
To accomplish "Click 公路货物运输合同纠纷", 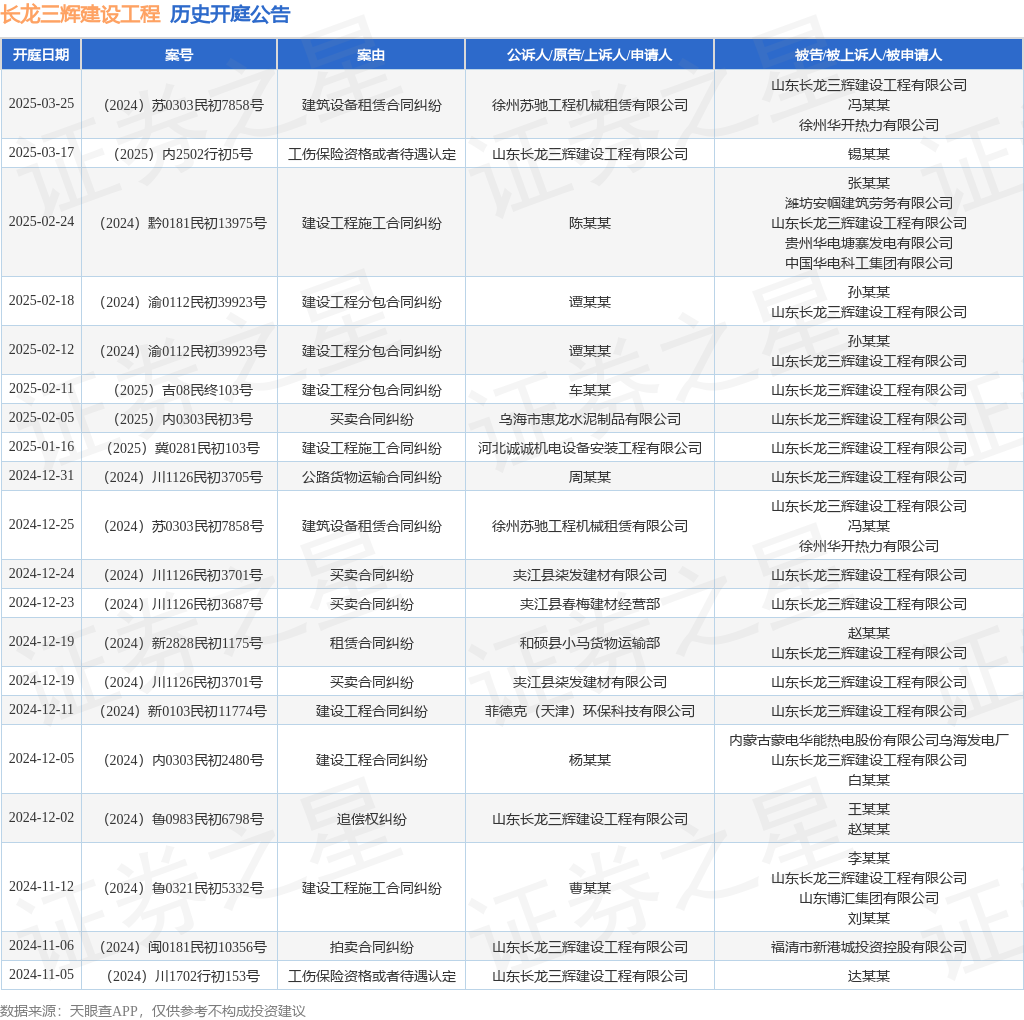I will [x=372, y=477].
